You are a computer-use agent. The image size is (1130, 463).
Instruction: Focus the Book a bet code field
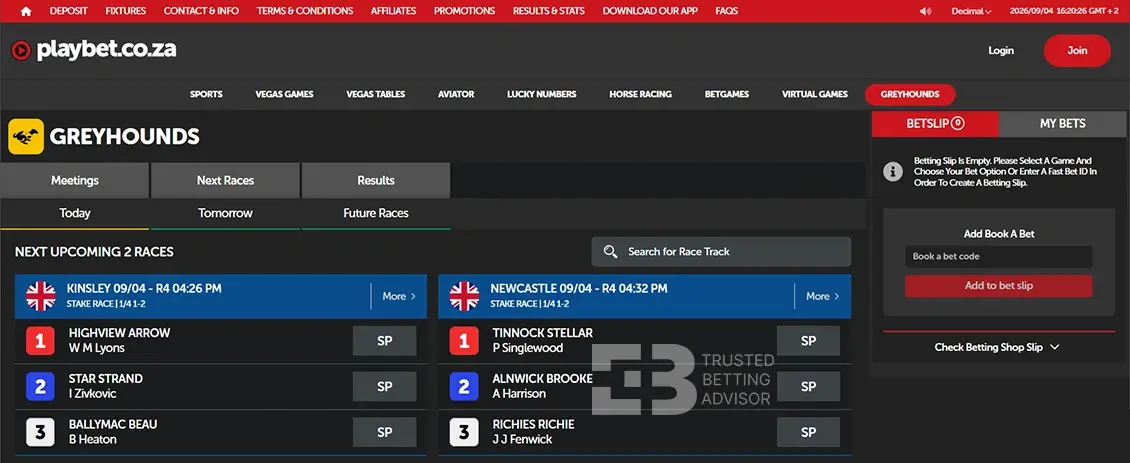(999, 257)
